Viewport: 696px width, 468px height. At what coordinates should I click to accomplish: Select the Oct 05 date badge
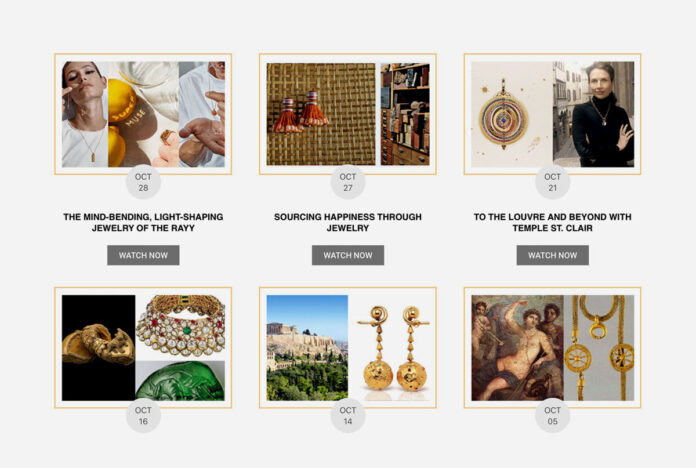click(x=552, y=416)
